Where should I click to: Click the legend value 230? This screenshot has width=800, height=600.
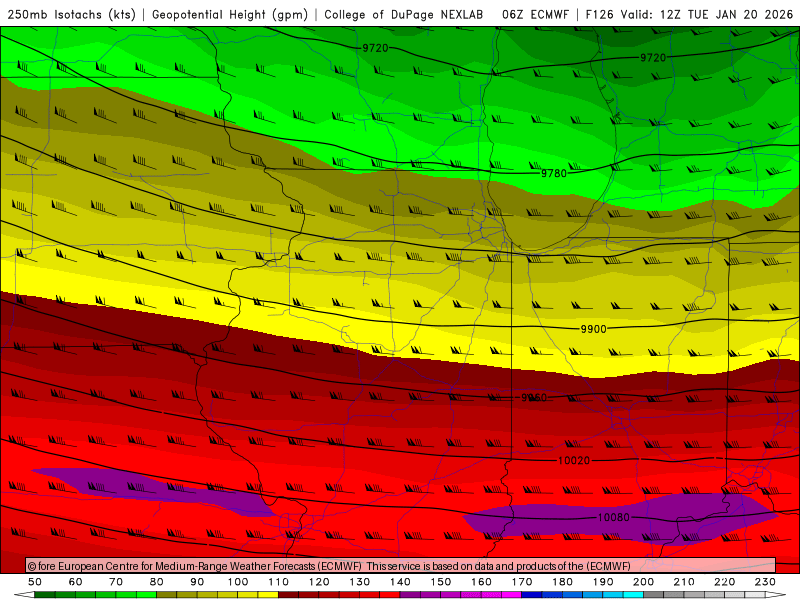click(x=765, y=582)
